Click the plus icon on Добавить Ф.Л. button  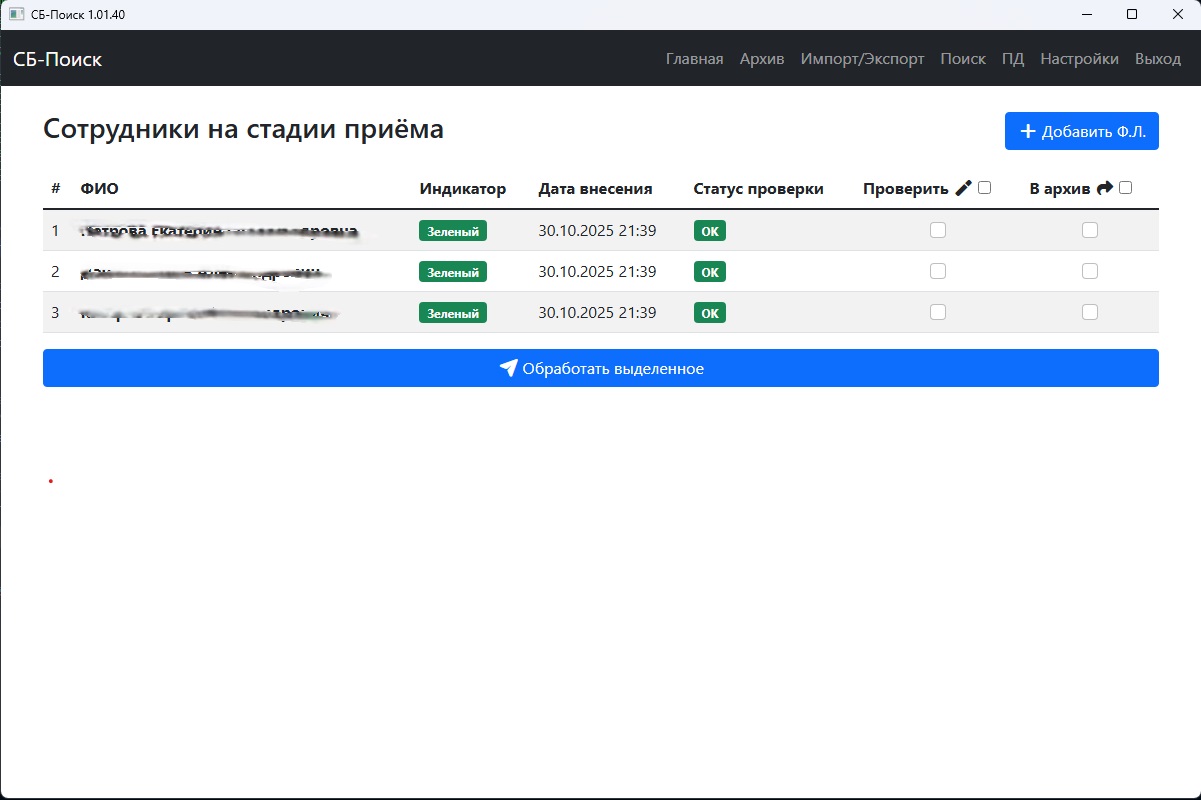coord(1027,131)
